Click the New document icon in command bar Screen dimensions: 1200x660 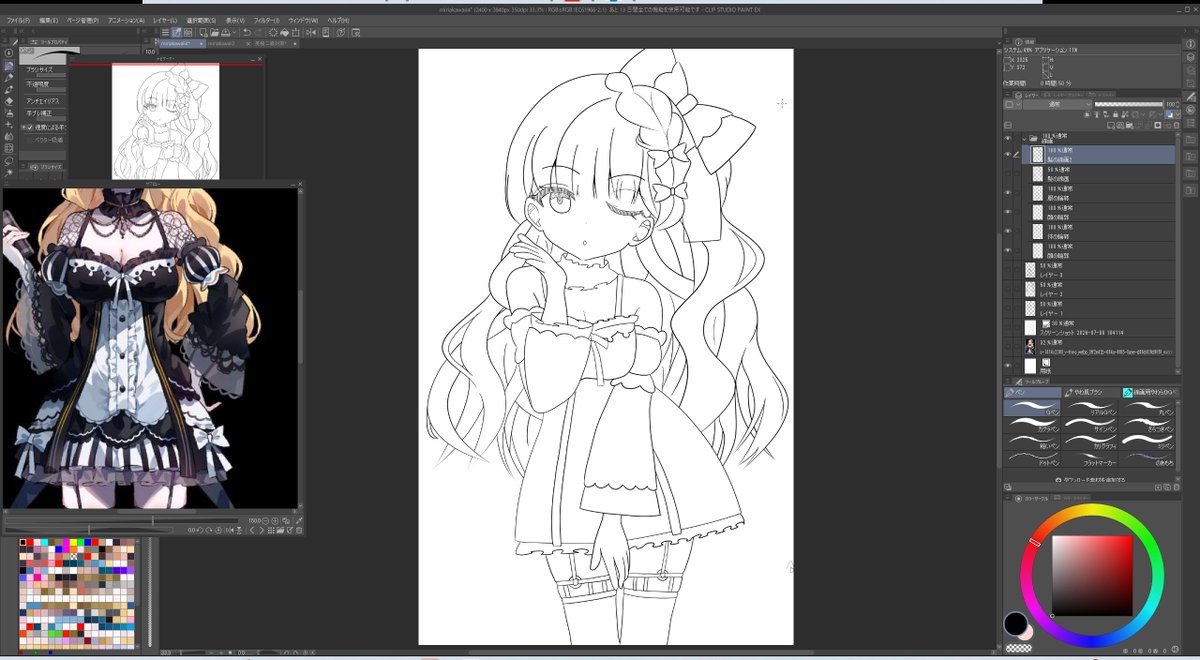pos(203,32)
